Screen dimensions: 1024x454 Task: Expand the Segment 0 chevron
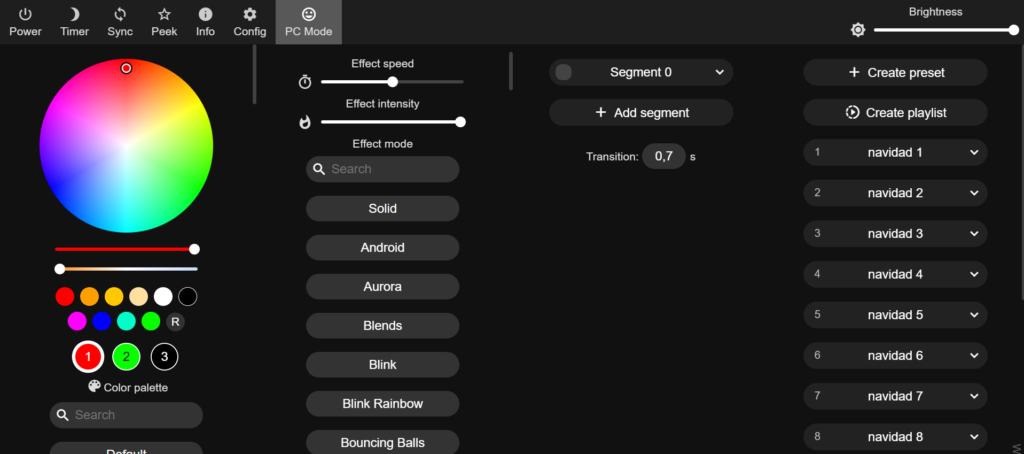[x=719, y=73]
